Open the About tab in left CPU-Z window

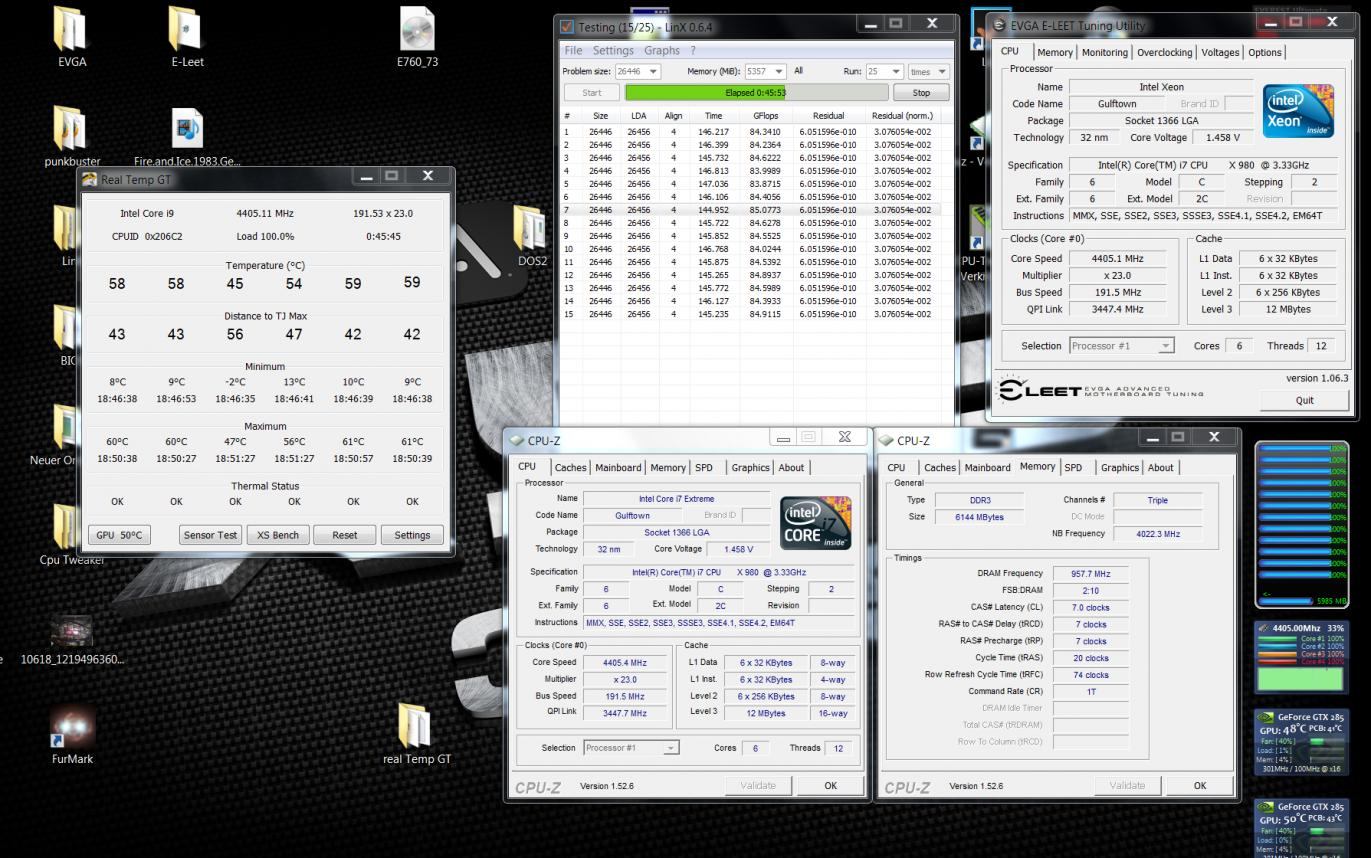(x=791, y=467)
